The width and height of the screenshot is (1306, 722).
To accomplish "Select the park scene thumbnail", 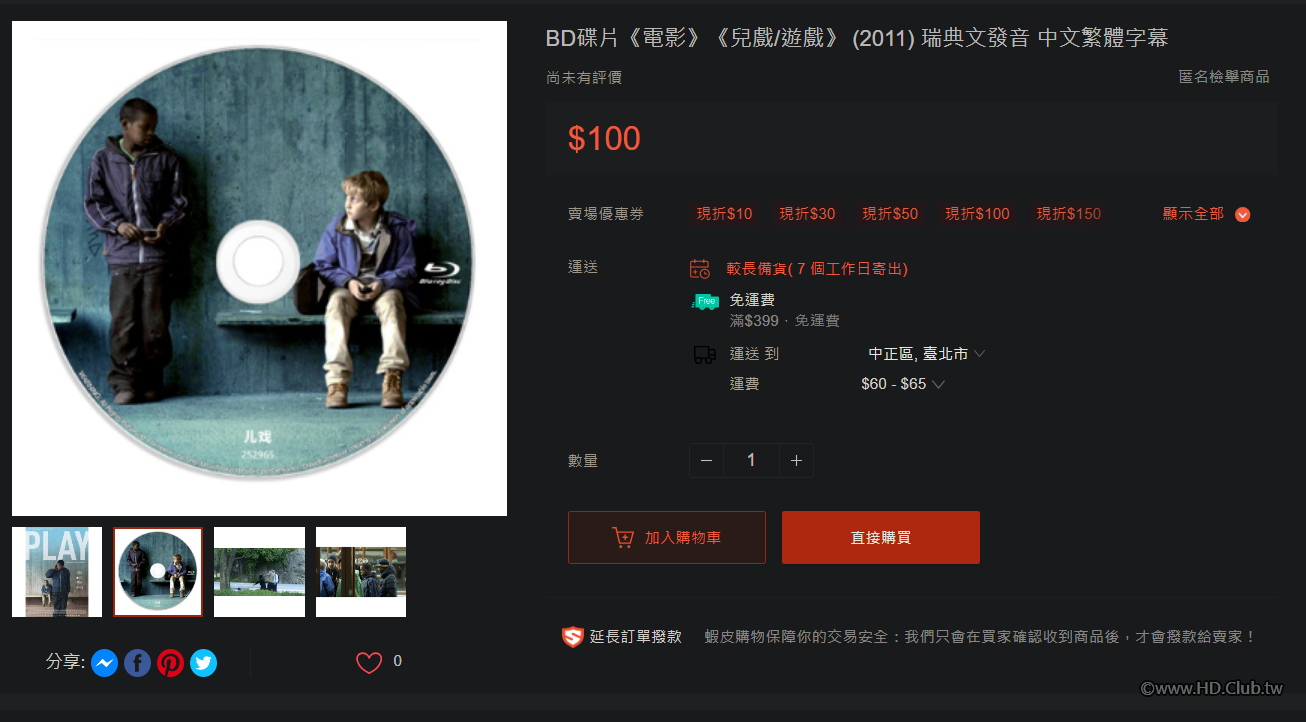I will [x=259, y=572].
